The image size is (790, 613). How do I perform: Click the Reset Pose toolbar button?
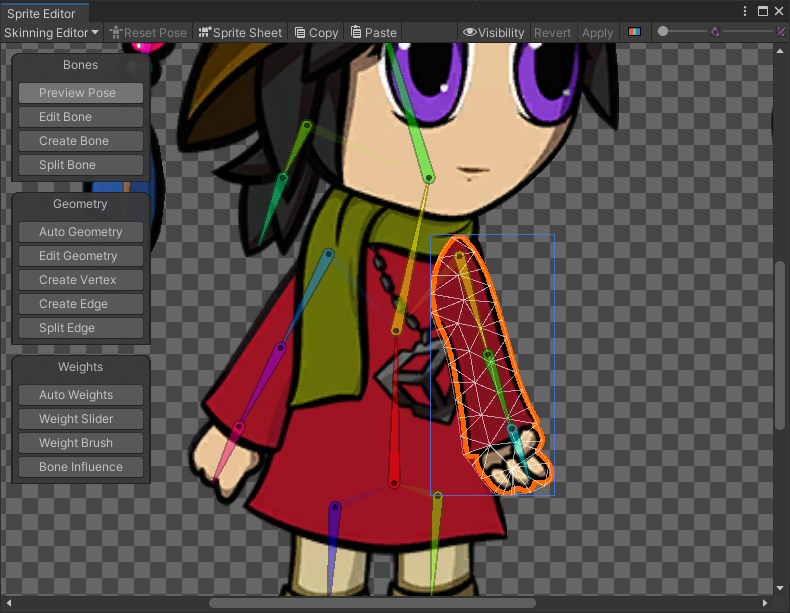[147, 32]
